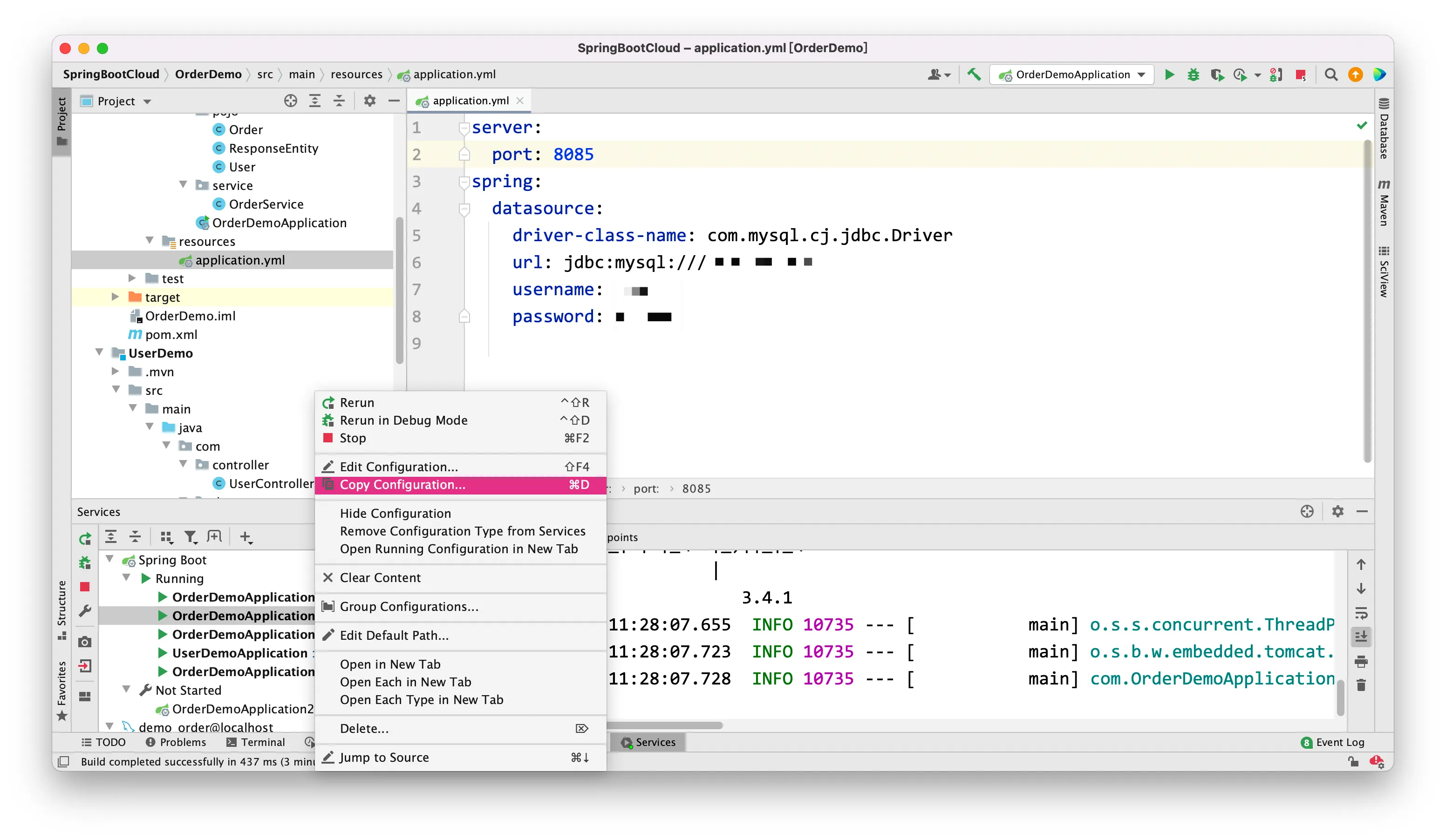Image resolution: width=1446 pixels, height=840 pixels.
Task: Run OrderDemoApplication with the green play icon
Action: coord(1169,75)
